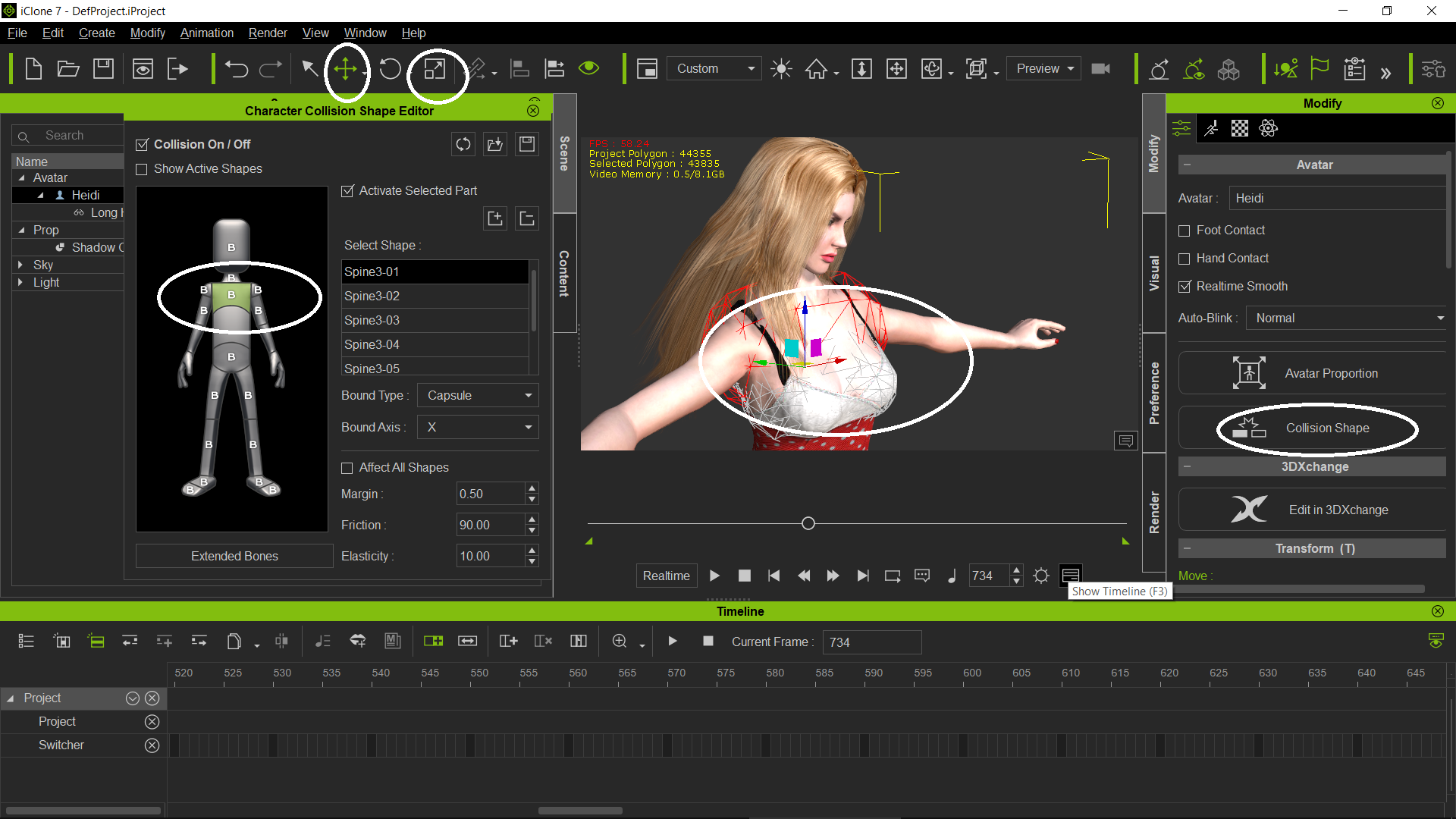
Task: Click the Show Timeline icon
Action: pyautogui.click(x=1070, y=576)
